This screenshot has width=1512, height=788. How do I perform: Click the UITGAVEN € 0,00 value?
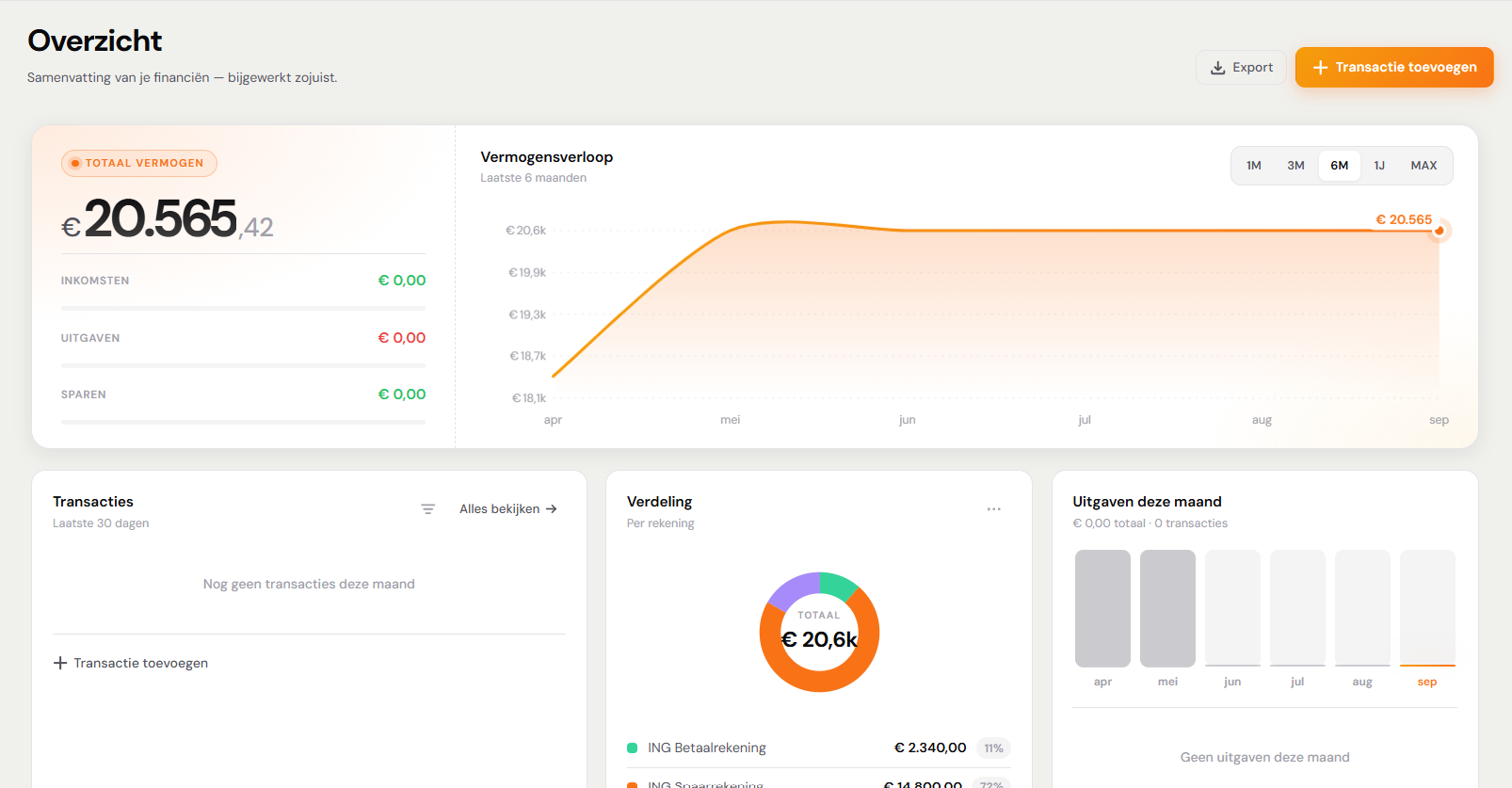click(x=402, y=338)
